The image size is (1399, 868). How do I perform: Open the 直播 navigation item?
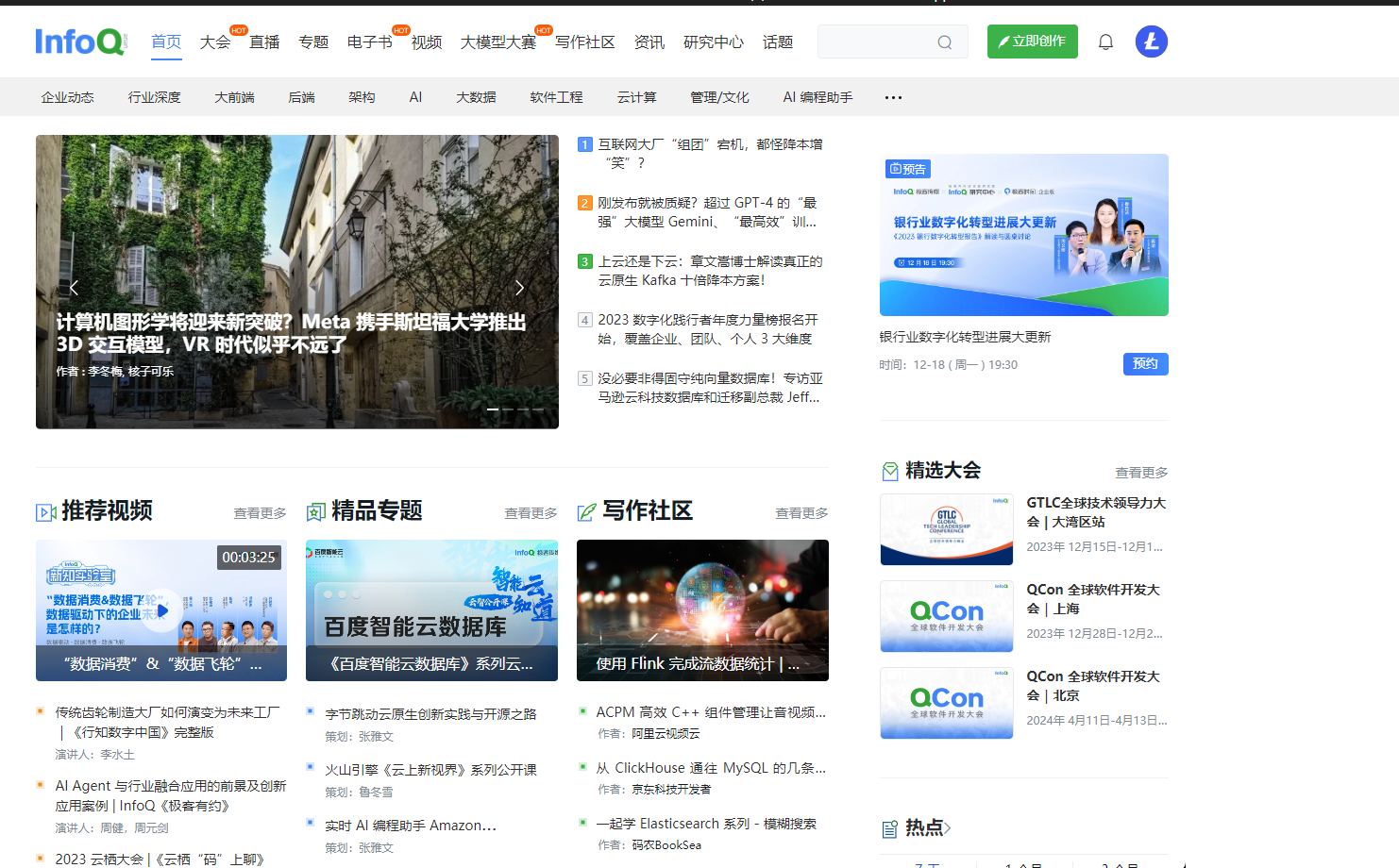(264, 42)
